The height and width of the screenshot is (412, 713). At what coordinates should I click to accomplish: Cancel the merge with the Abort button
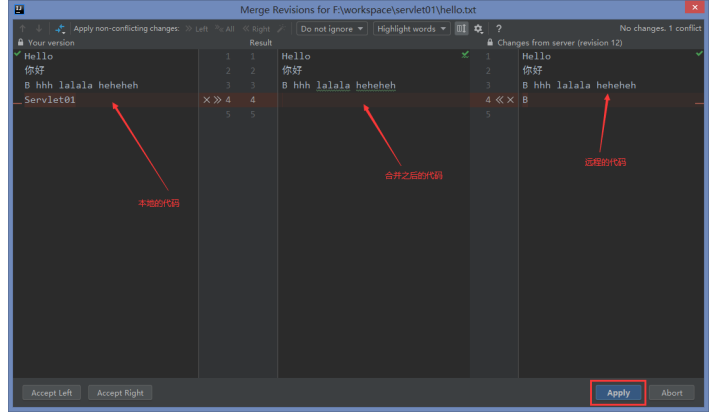click(672, 392)
